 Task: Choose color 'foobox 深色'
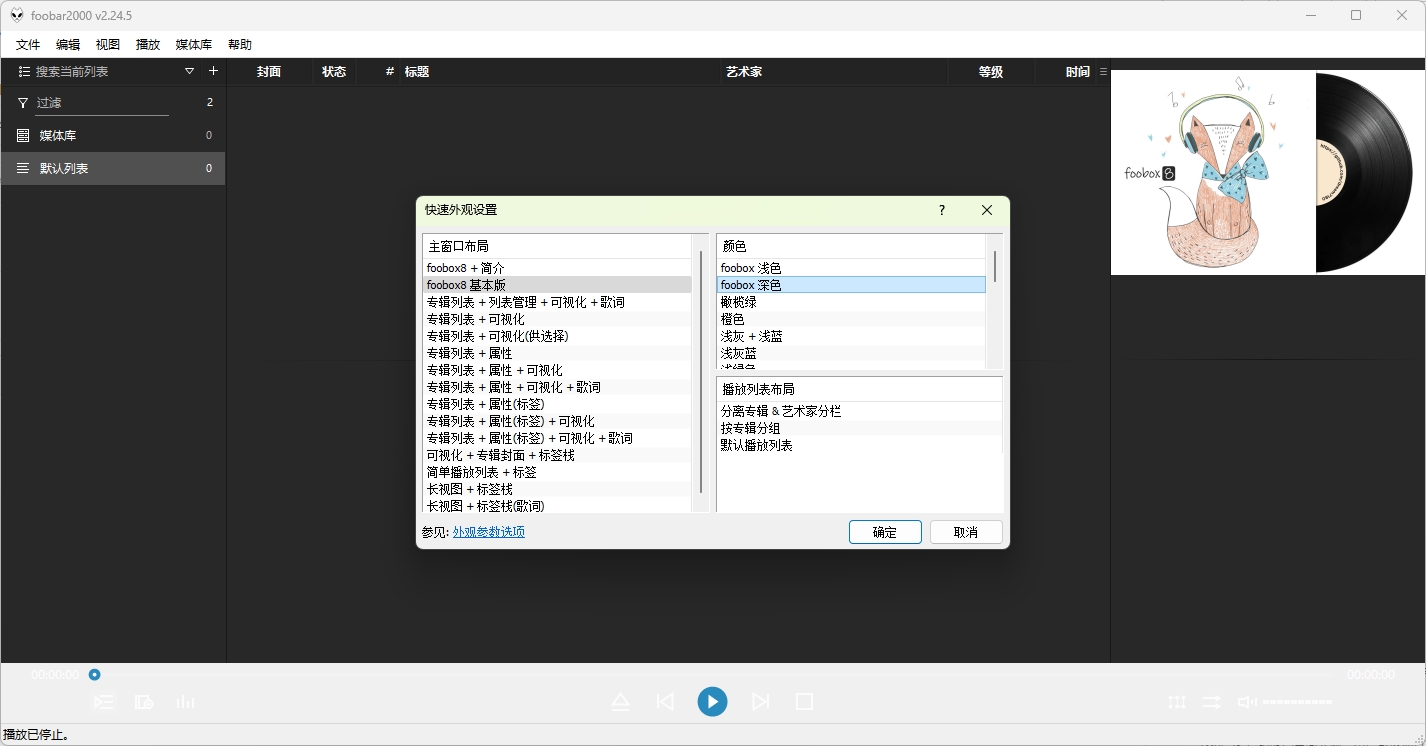(851, 285)
